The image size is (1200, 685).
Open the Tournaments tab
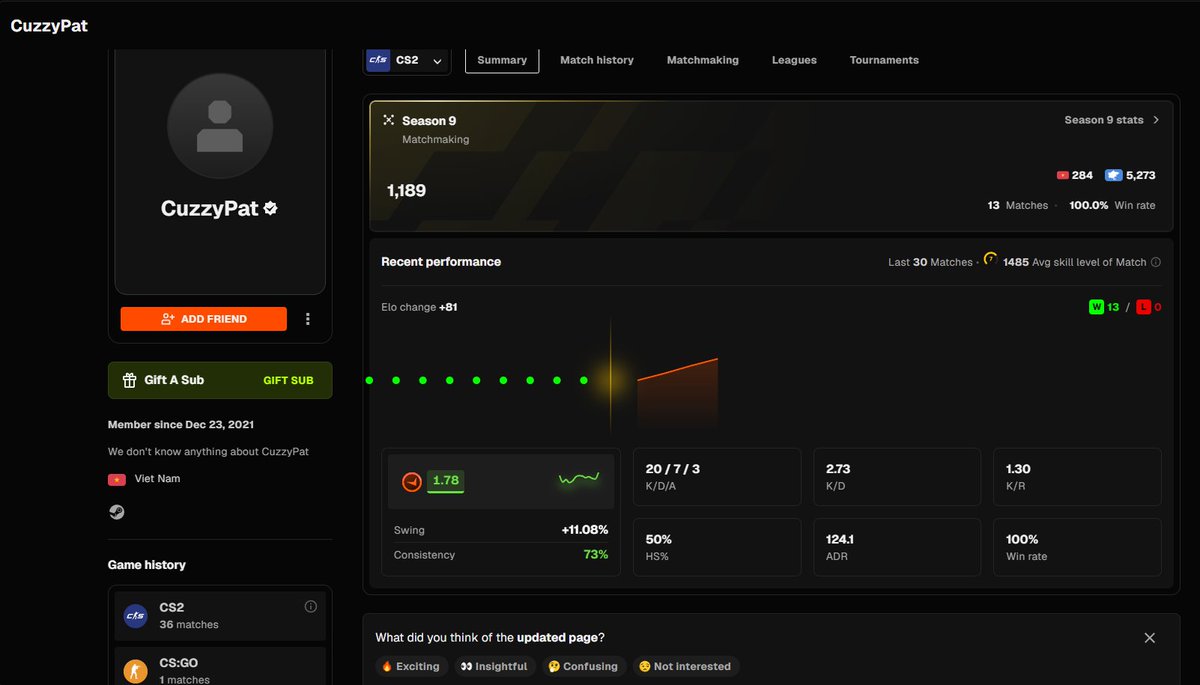pos(884,60)
